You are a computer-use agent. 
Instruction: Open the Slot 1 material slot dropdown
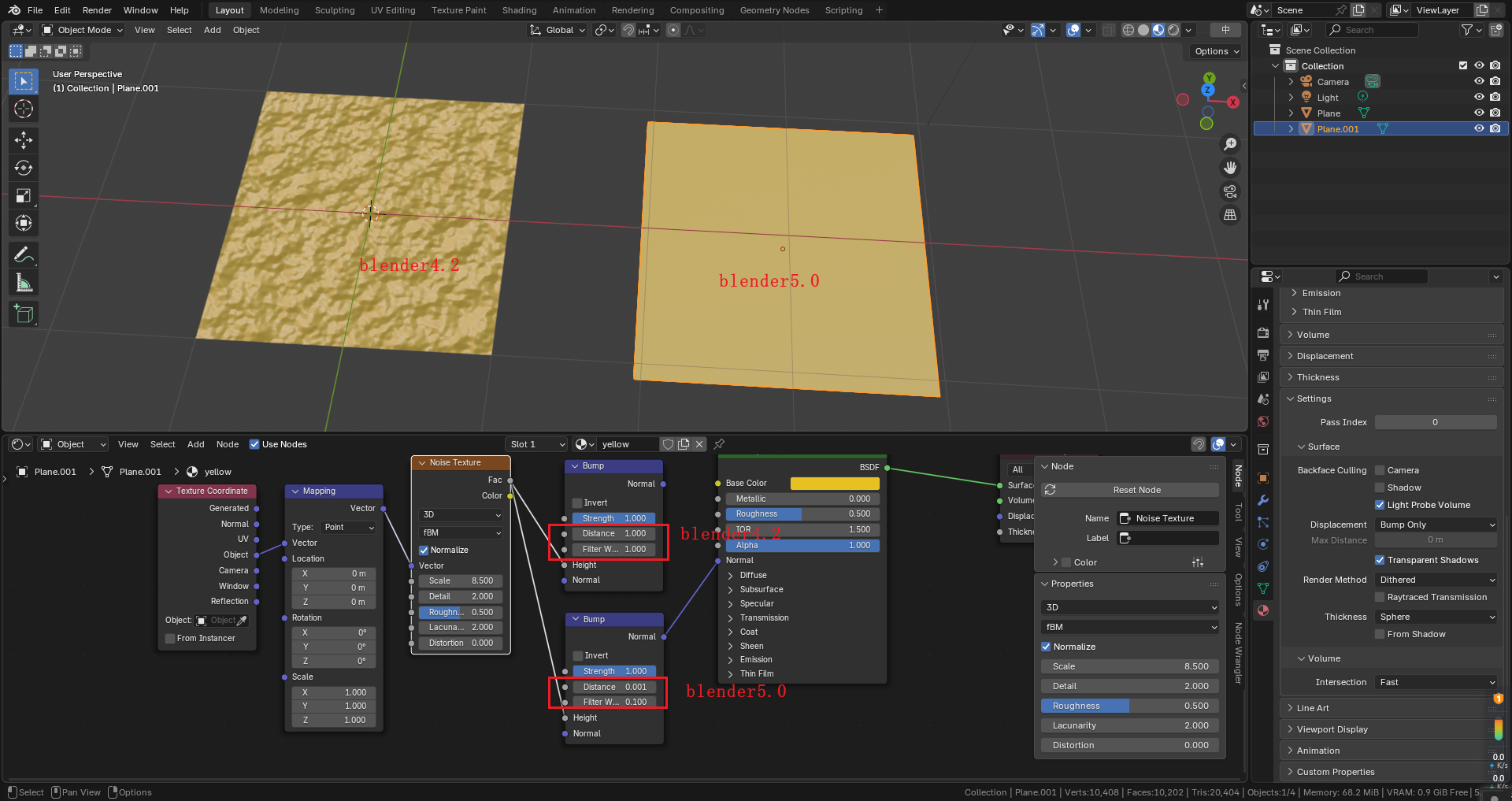[536, 444]
